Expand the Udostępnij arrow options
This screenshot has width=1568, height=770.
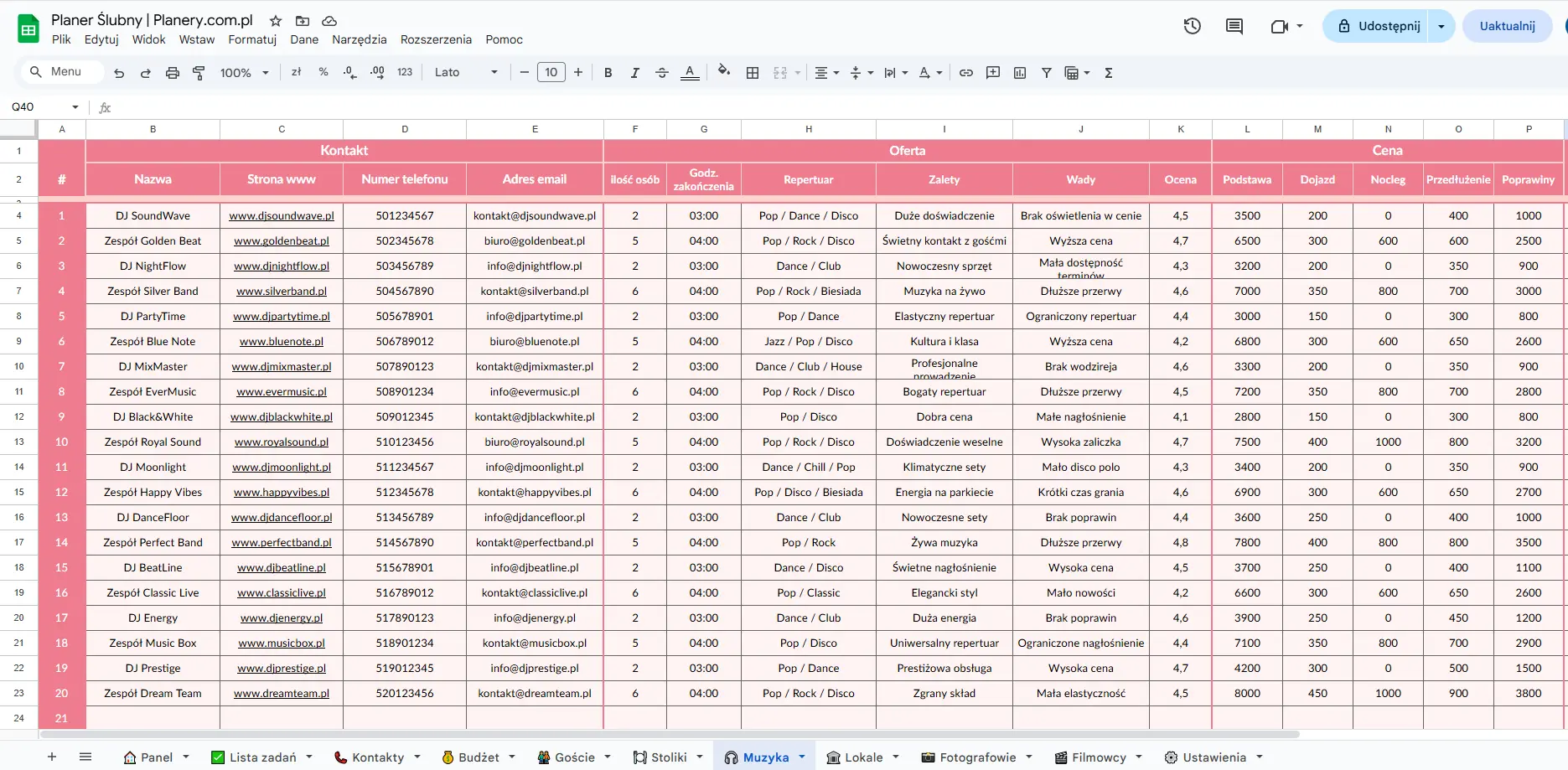[1441, 26]
